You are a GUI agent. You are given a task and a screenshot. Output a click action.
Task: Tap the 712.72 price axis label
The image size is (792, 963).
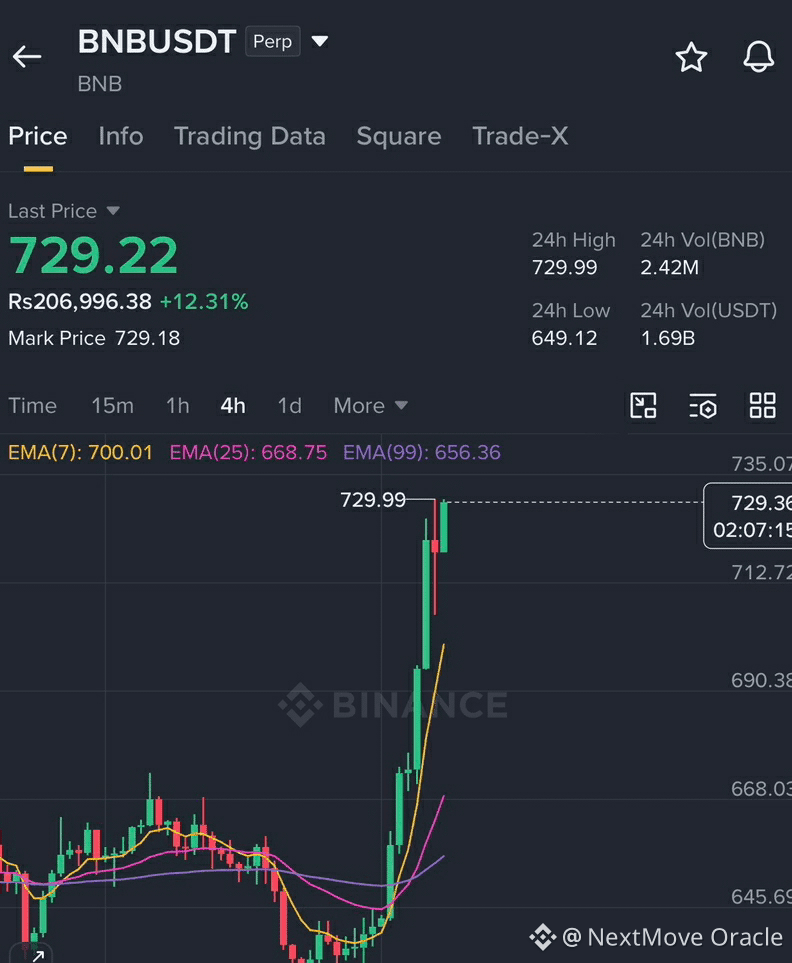click(761, 572)
